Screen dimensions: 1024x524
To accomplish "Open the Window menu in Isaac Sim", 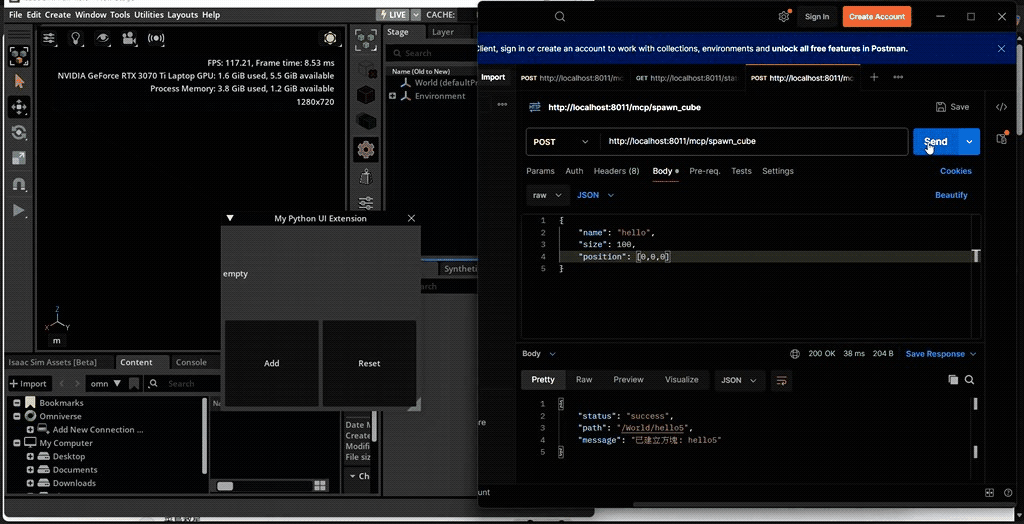I will pyautogui.click(x=91, y=14).
